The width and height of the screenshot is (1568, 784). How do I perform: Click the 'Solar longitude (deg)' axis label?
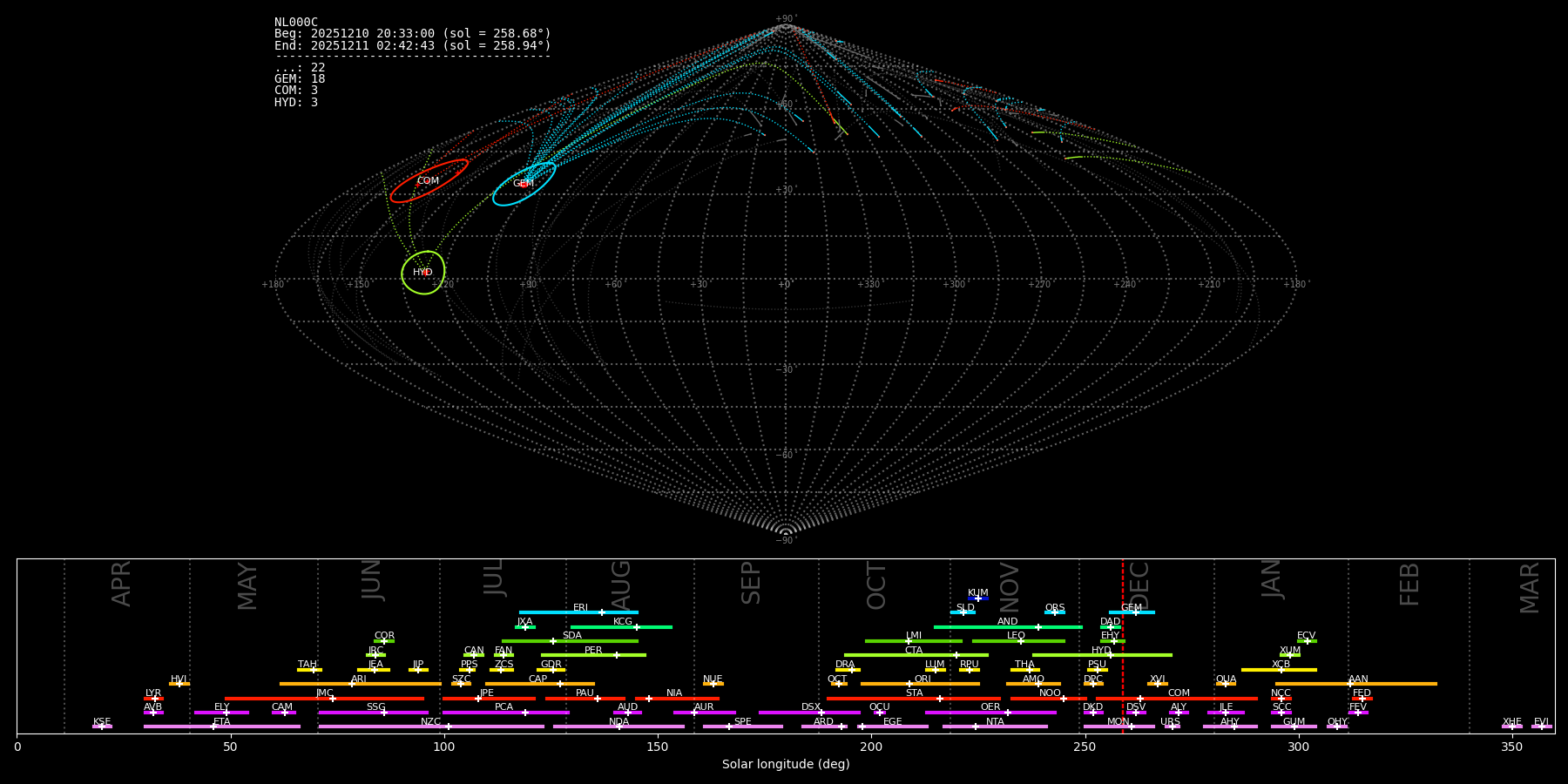pyautogui.click(x=786, y=765)
